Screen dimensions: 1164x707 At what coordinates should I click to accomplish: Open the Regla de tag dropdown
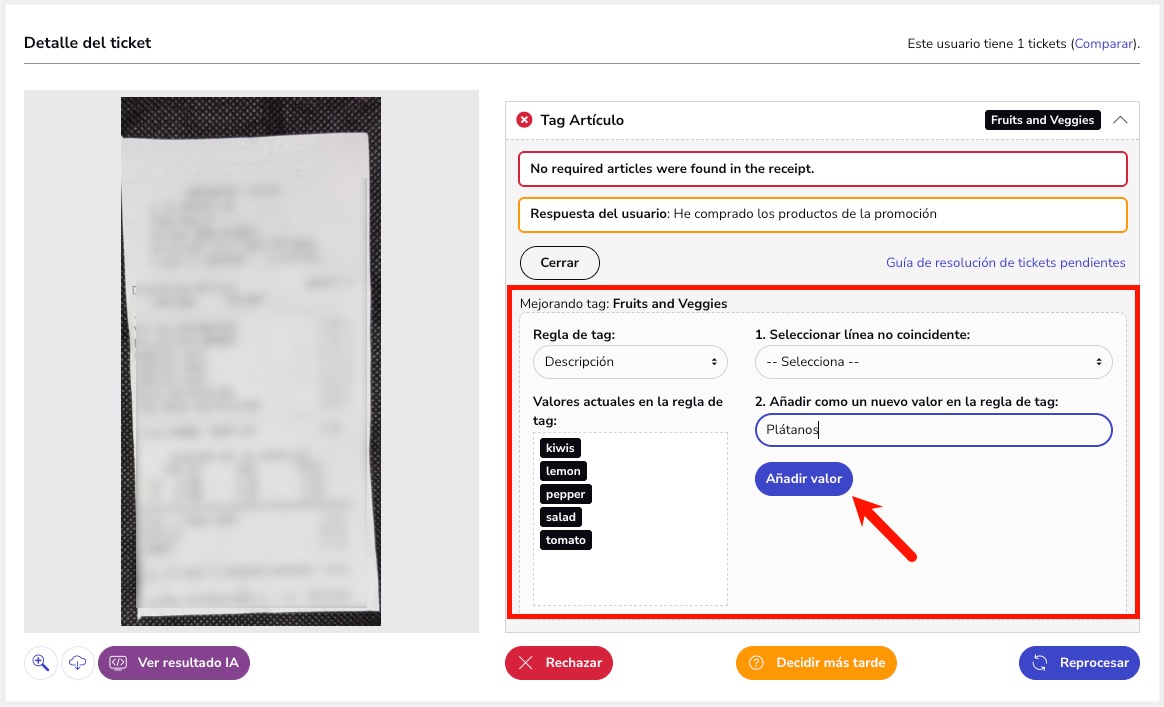coord(630,362)
